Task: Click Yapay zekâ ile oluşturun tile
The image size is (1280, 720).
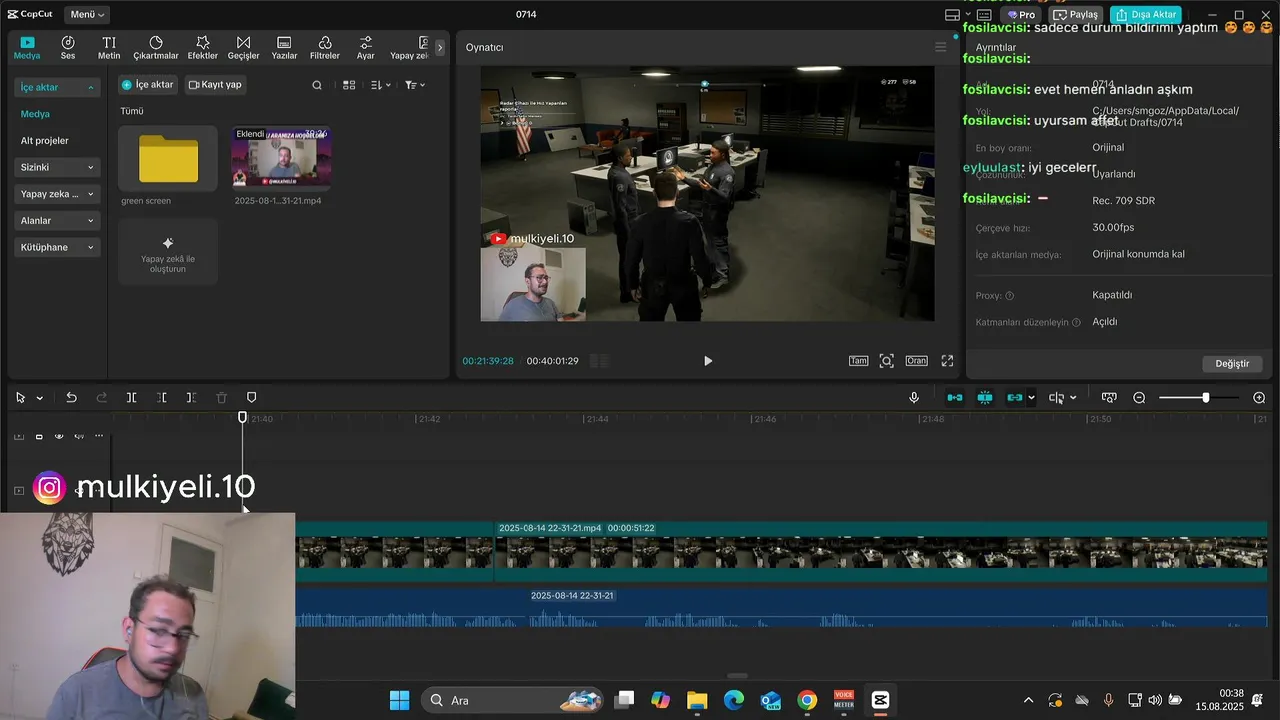Action: coord(168,252)
